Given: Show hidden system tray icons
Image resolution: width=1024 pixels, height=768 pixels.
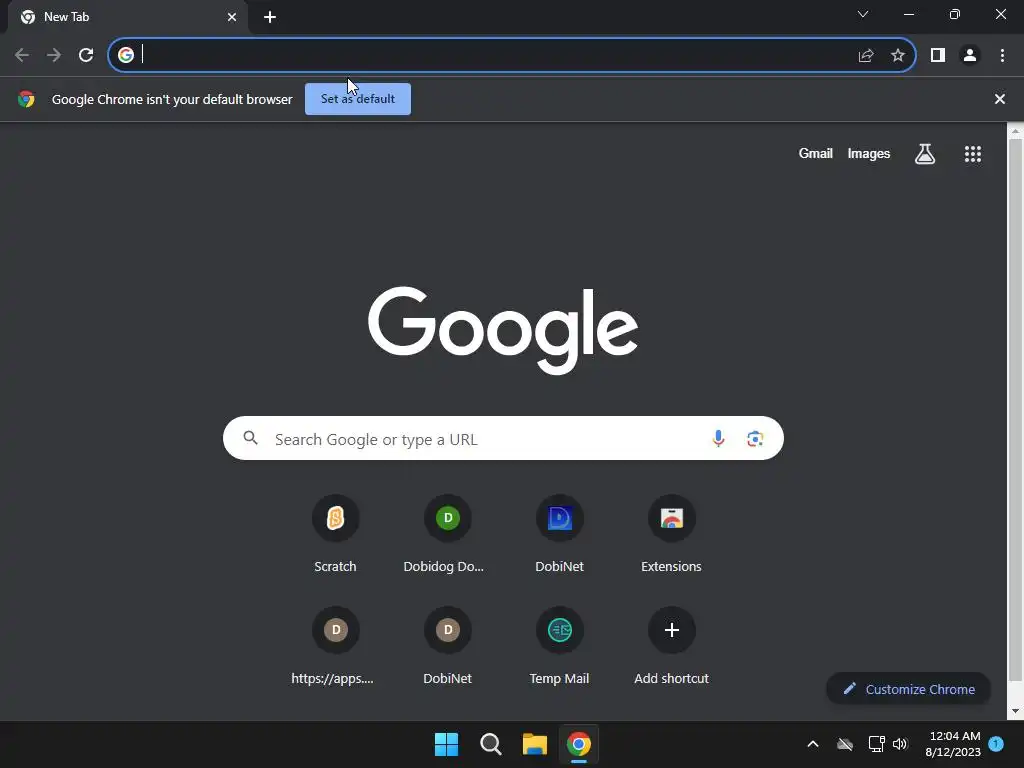Looking at the screenshot, I should (813, 744).
